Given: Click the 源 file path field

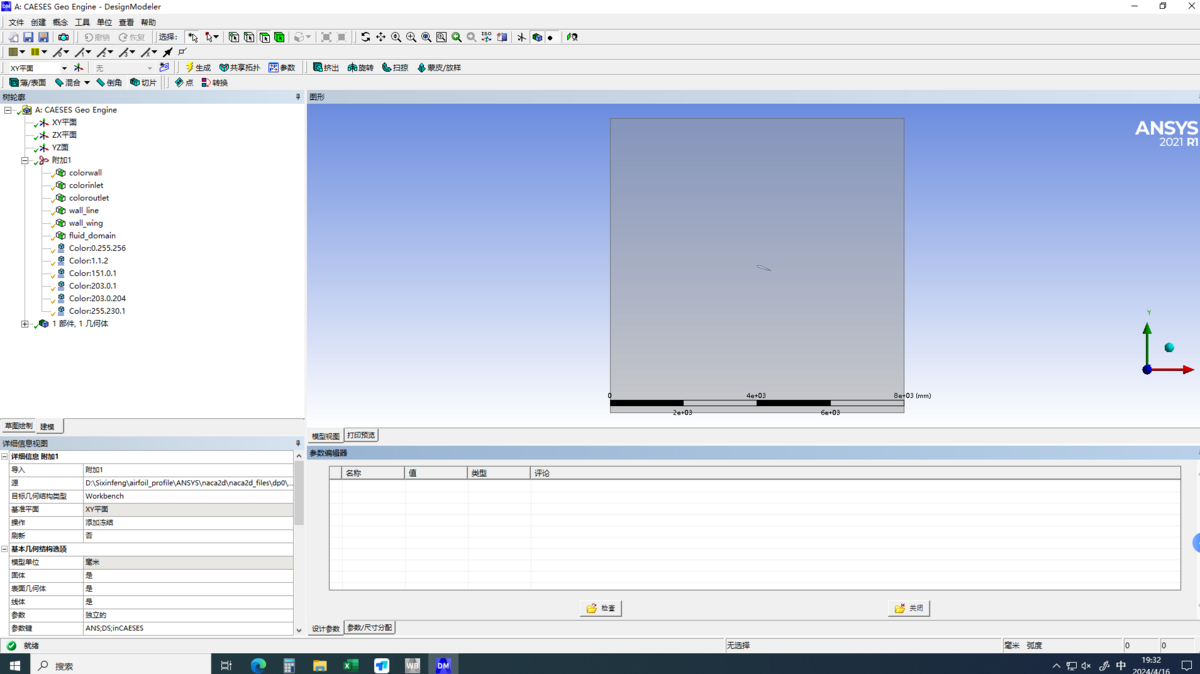Looking at the screenshot, I should pos(188,483).
